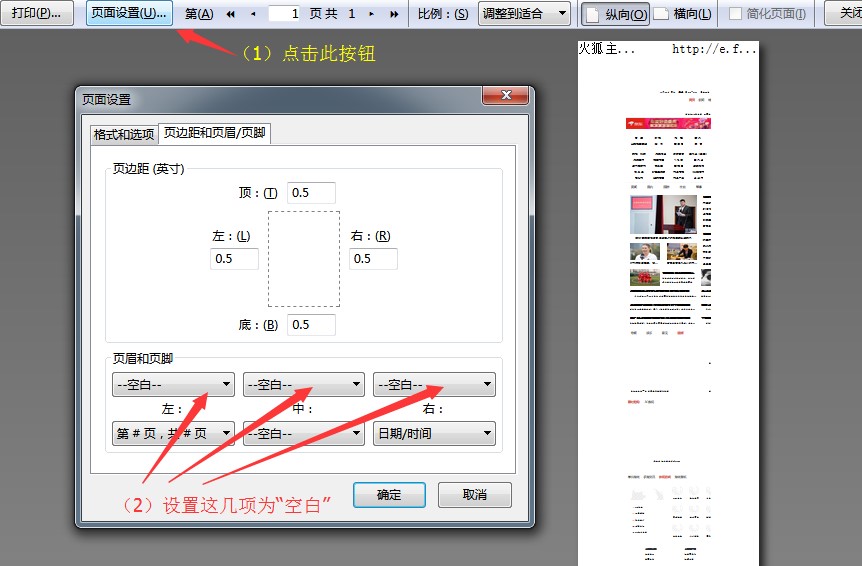The image size is (862, 566).
Task: Switch to 格式和选项 tab
Action: click(124, 135)
